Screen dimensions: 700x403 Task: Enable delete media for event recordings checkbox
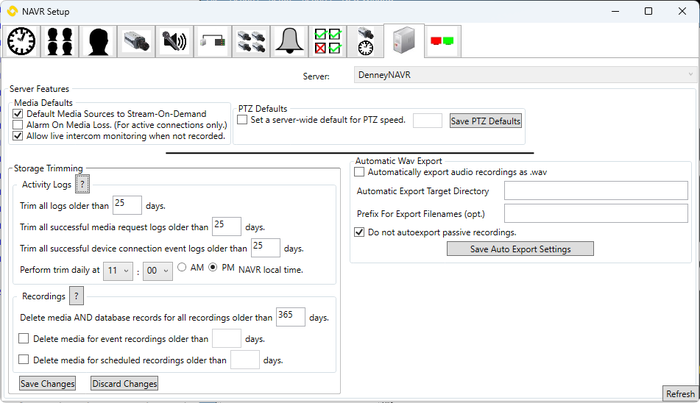pos(25,338)
